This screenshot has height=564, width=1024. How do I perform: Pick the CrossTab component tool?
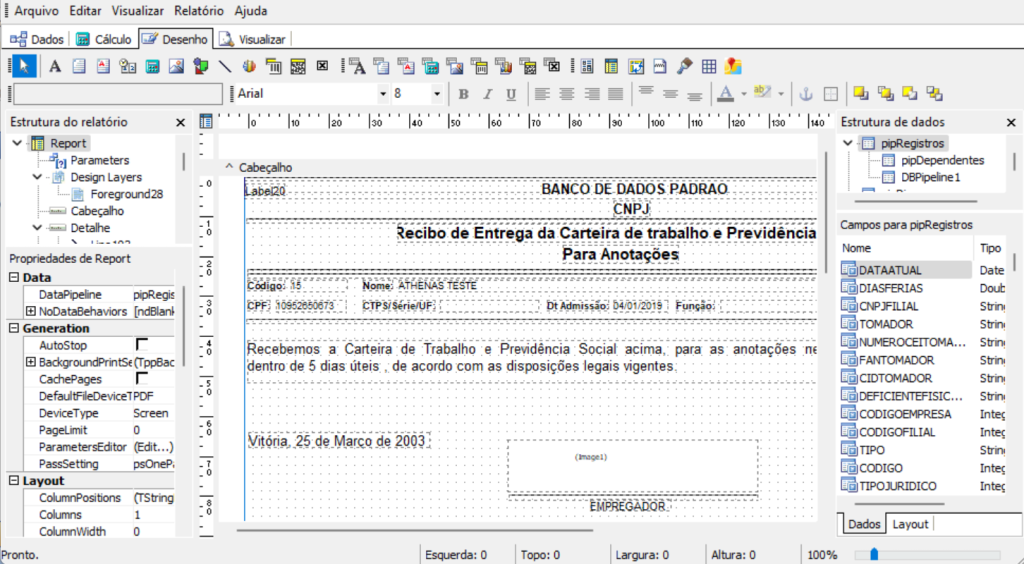point(635,66)
